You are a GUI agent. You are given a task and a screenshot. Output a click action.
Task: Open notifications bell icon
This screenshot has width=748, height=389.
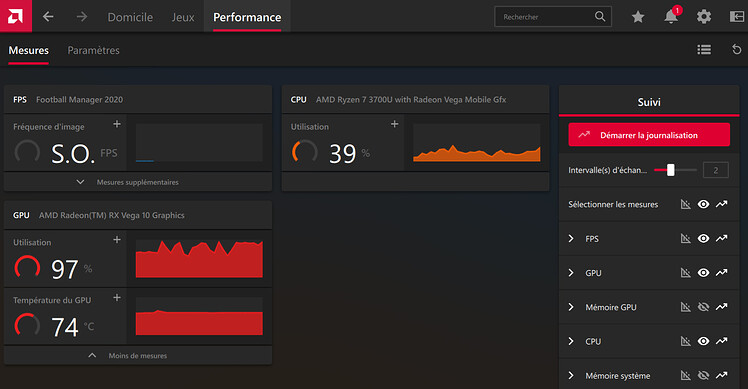(x=671, y=16)
